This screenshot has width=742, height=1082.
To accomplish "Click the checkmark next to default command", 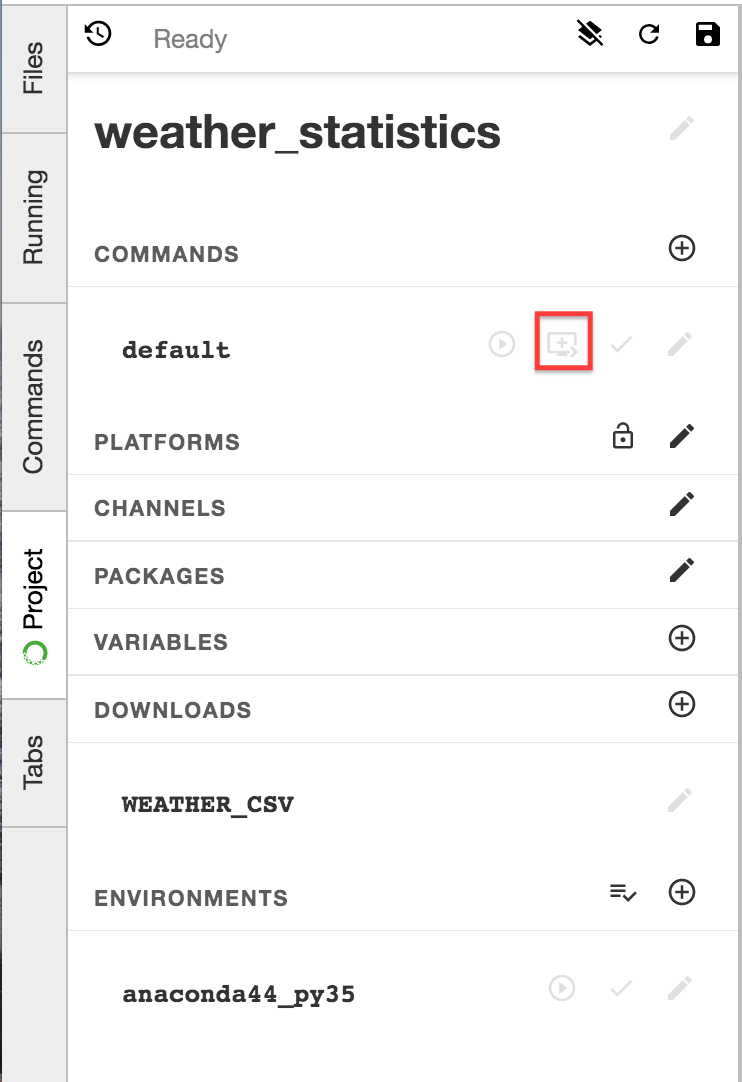I will click(622, 345).
